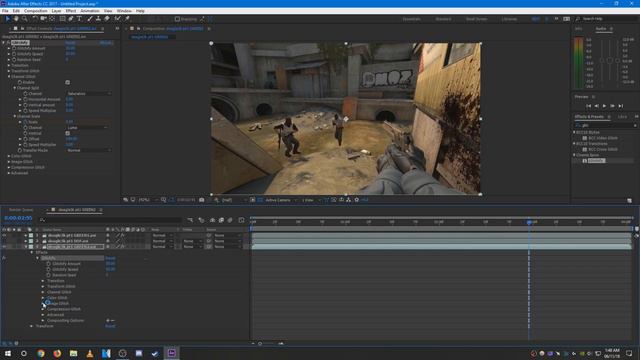
Task: Click the Play button in Preview panel
Action: [604, 106]
